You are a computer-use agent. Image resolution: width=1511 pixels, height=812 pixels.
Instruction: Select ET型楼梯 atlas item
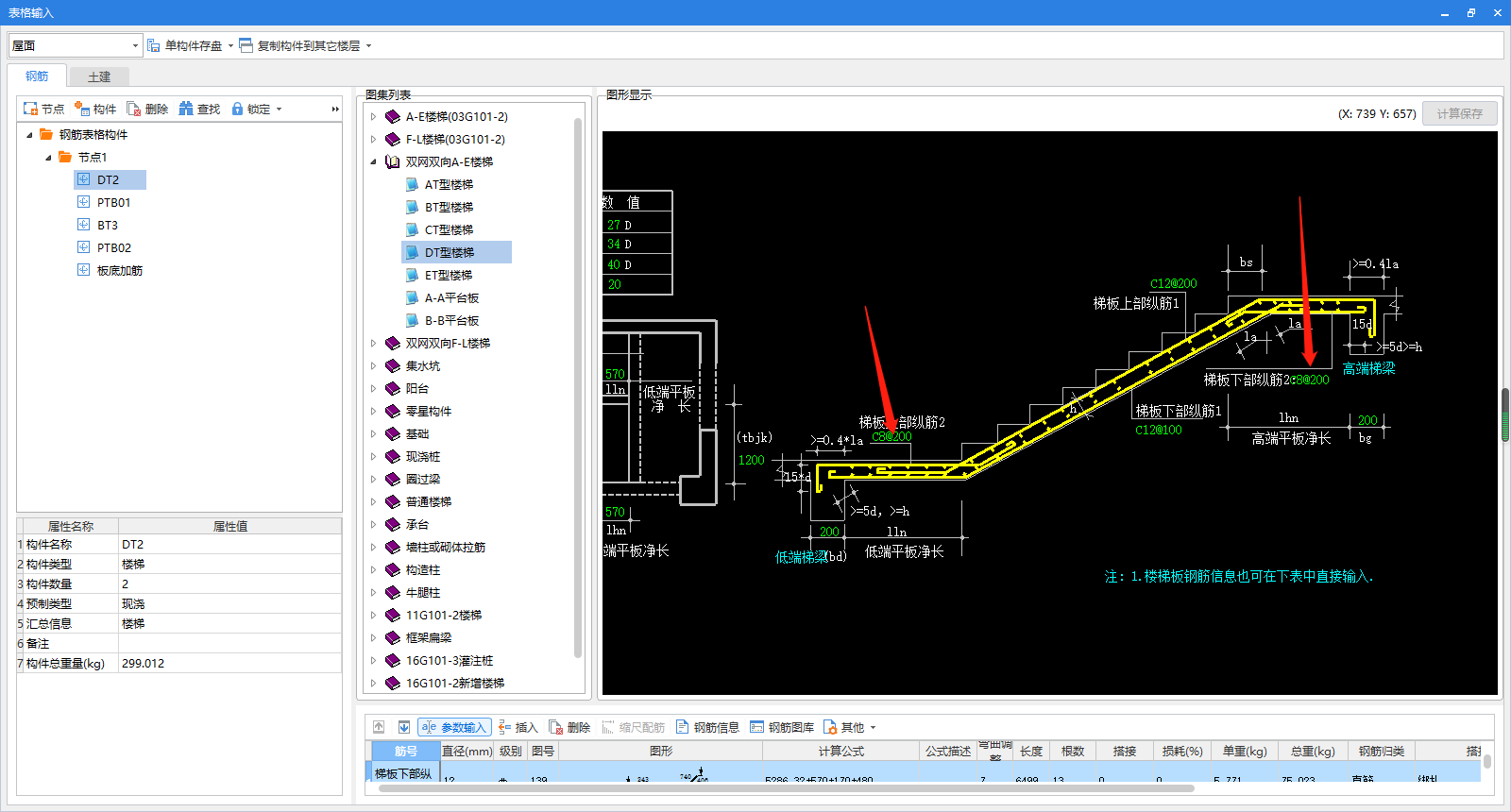click(x=449, y=276)
